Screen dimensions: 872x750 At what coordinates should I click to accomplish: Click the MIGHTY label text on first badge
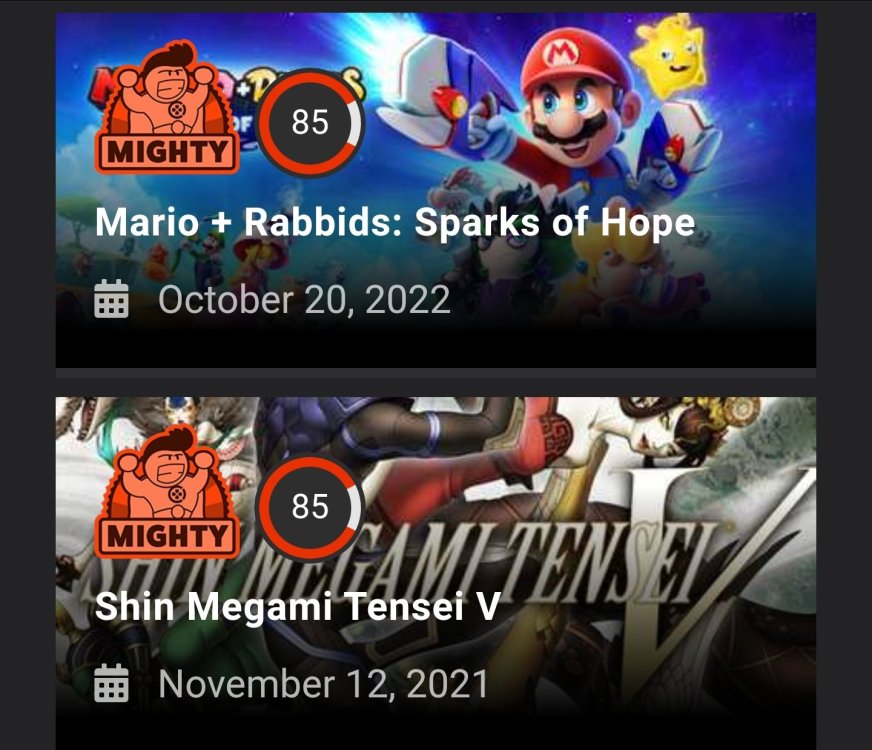167,152
